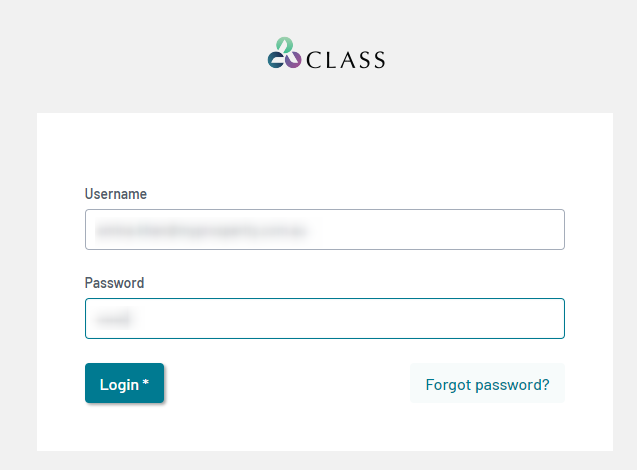Click the Username field label
The width and height of the screenshot is (637, 470).
[x=116, y=194]
